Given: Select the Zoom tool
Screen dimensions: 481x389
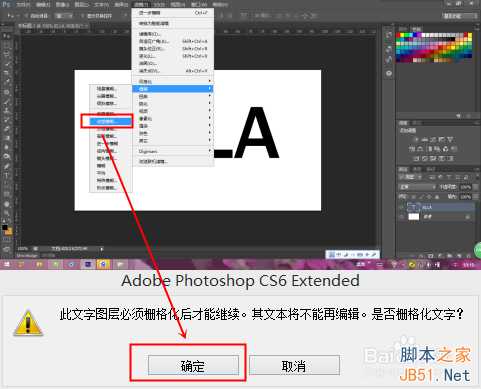Looking at the screenshot, I should click(6, 213).
